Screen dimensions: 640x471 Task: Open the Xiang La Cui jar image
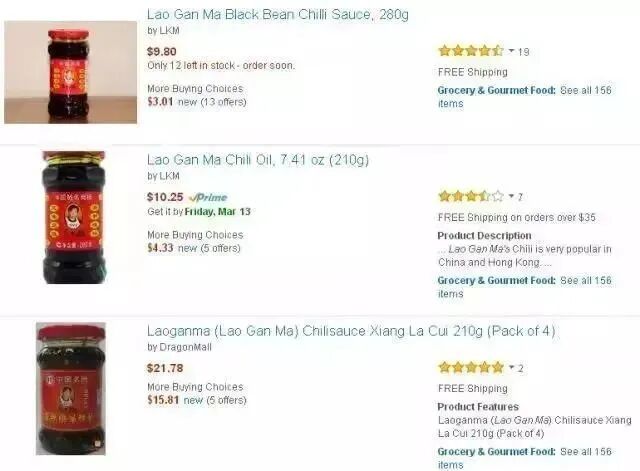click(71, 389)
